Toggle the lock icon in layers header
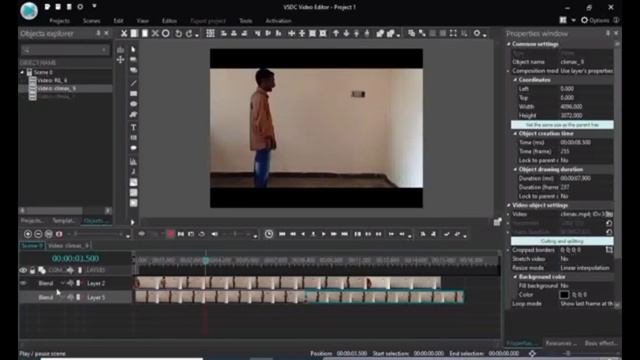Viewport: 640px width, 360px height. (x=33, y=270)
